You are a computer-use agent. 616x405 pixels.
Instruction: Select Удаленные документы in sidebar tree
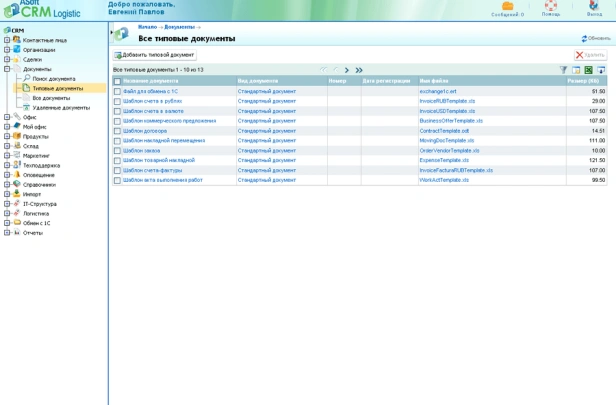coord(61,108)
